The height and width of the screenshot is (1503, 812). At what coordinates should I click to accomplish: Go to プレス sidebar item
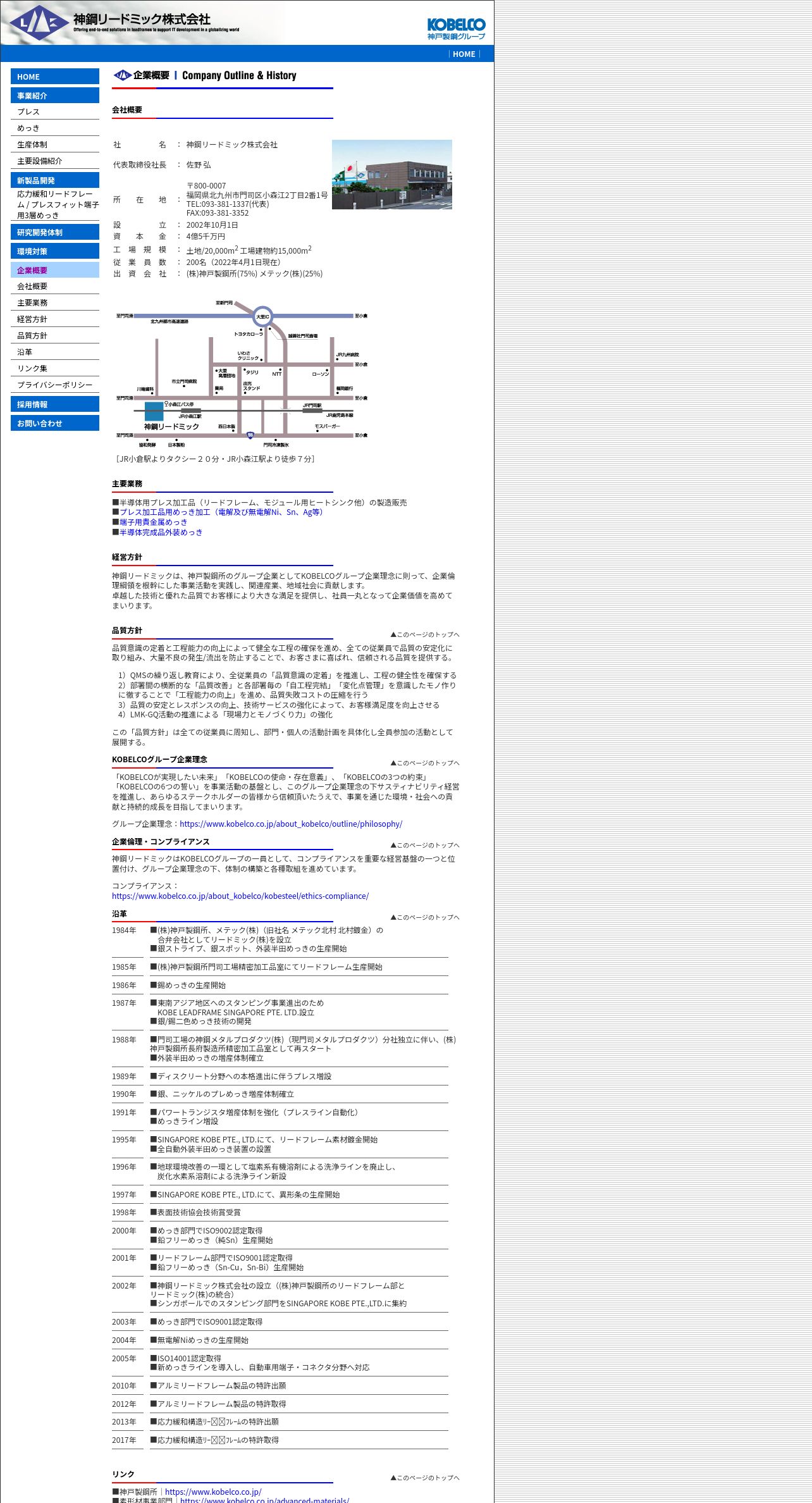pos(55,111)
